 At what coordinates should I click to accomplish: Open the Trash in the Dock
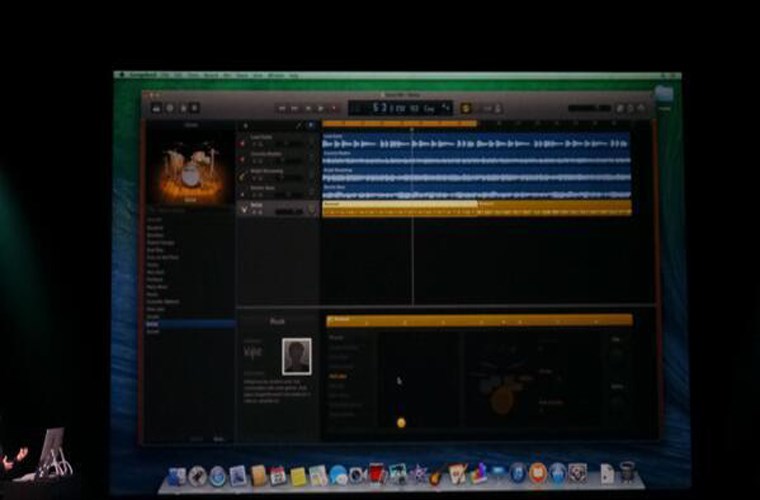pyautogui.click(x=627, y=472)
